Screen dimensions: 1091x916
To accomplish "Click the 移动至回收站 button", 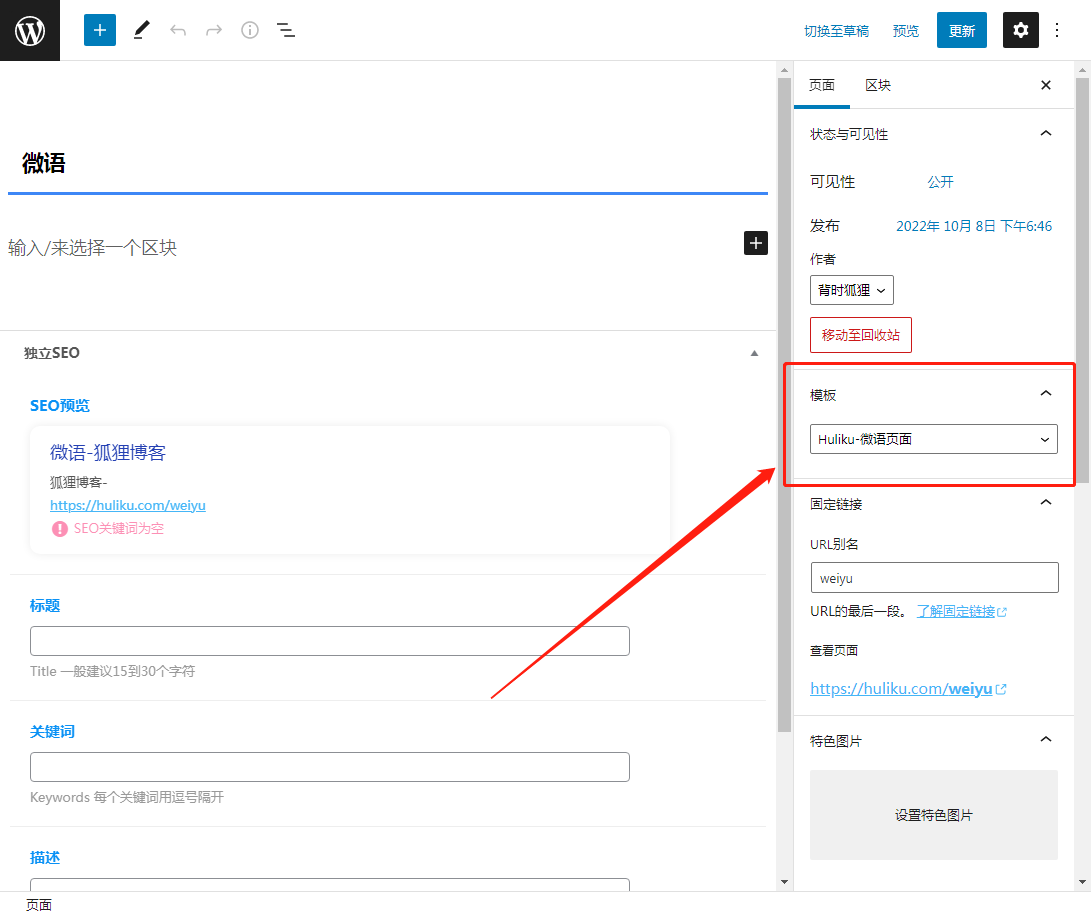I will coord(860,335).
